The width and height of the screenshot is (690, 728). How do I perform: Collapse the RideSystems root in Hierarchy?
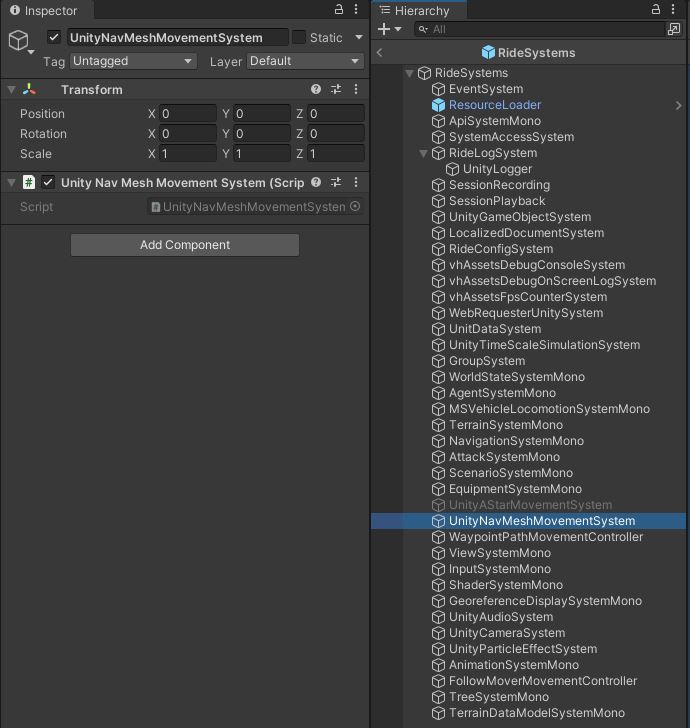tap(409, 73)
